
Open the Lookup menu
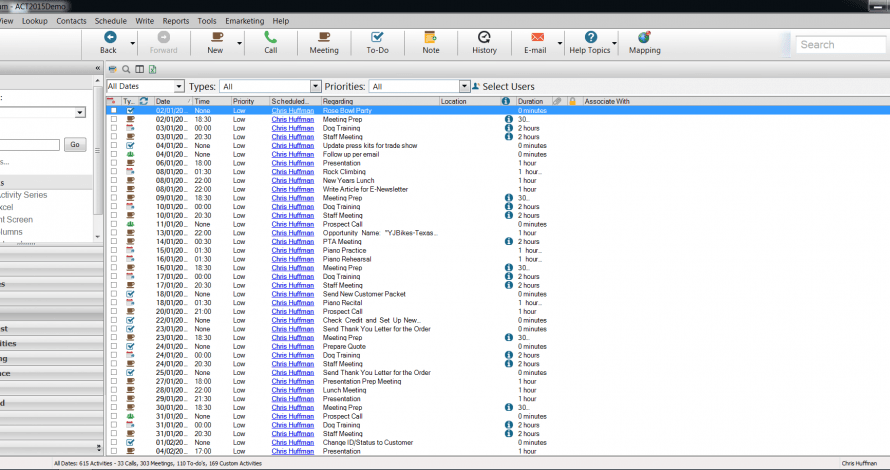pos(35,21)
